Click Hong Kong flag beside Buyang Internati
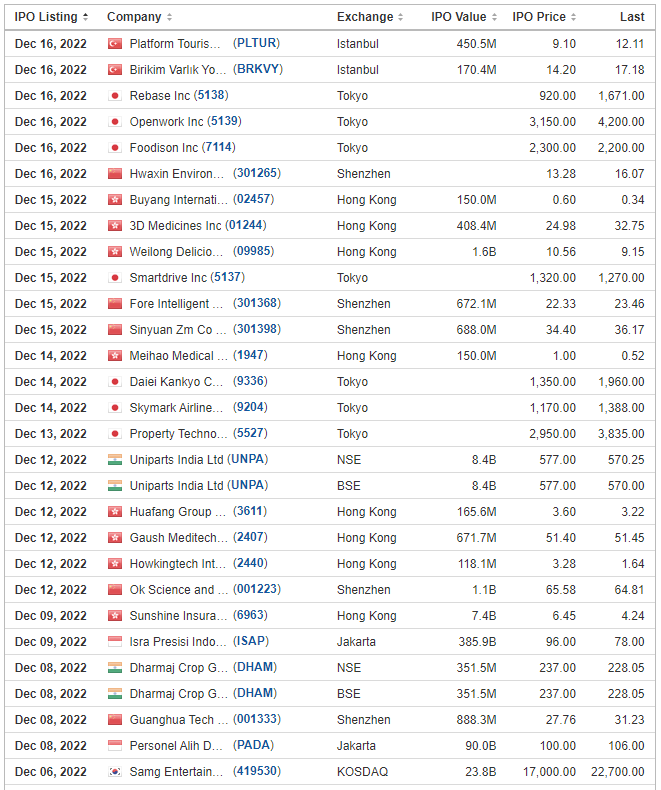661x790 pixels. 115,200
